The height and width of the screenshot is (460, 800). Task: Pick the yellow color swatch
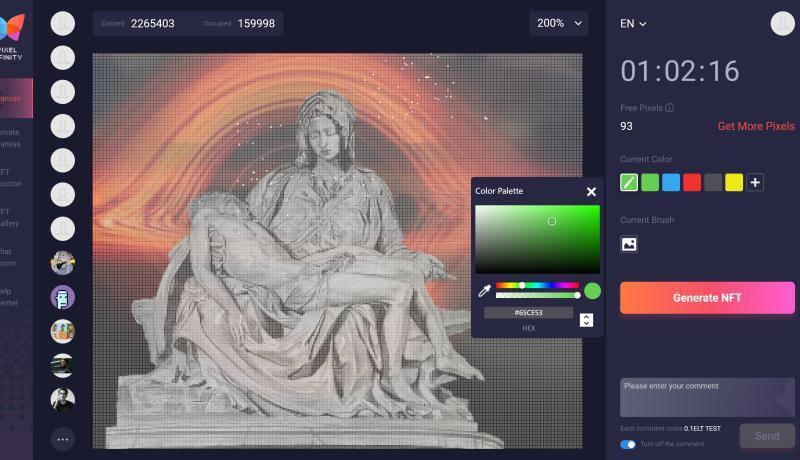pyautogui.click(x=734, y=183)
